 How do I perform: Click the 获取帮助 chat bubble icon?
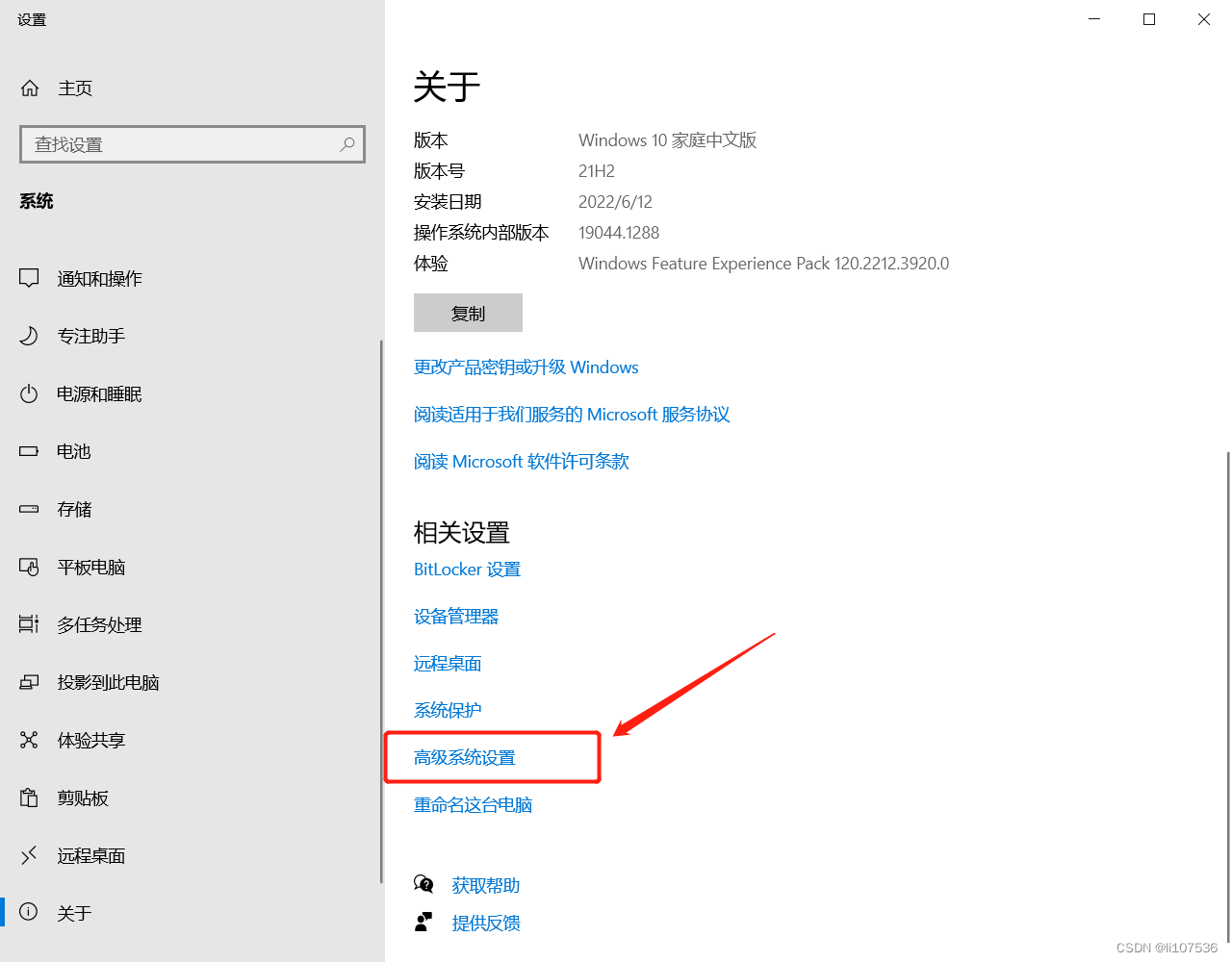tap(423, 884)
